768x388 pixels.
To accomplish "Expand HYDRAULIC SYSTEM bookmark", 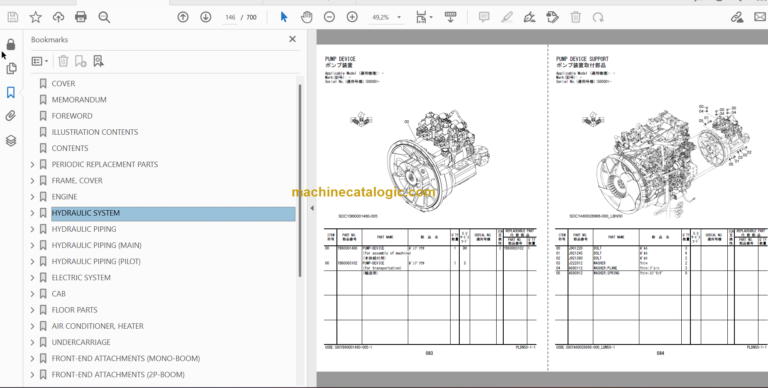I will (x=32, y=213).
